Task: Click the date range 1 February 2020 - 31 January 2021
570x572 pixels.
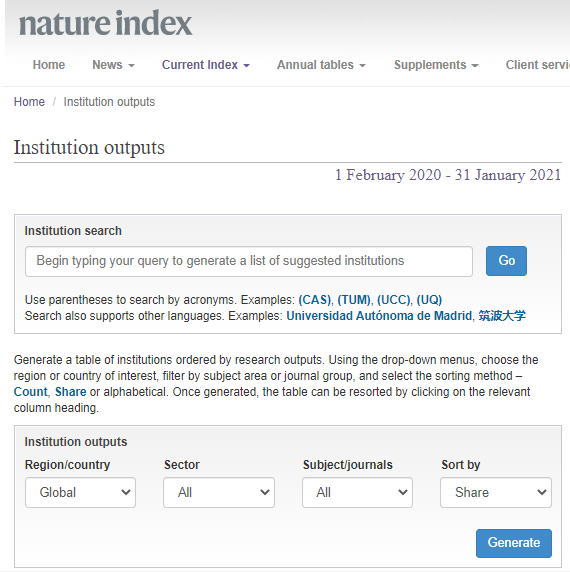Action: click(x=448, y=175)
